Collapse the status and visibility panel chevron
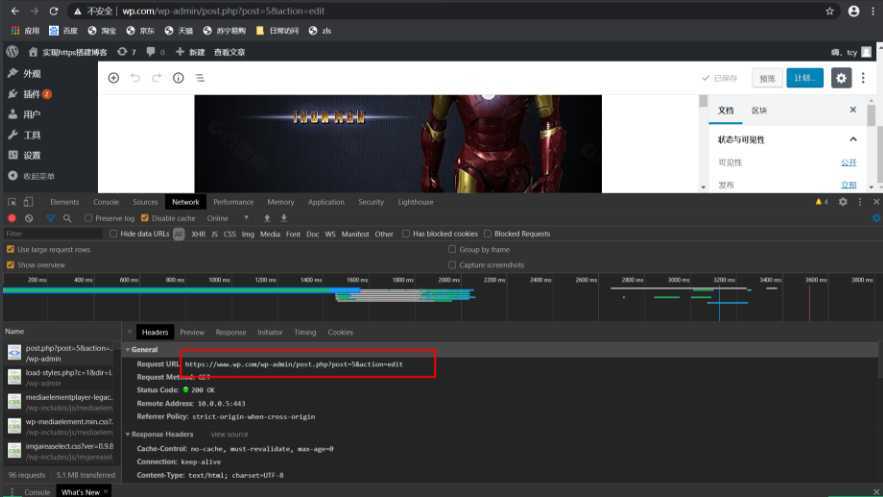883x497 pixels. point(853,140)
